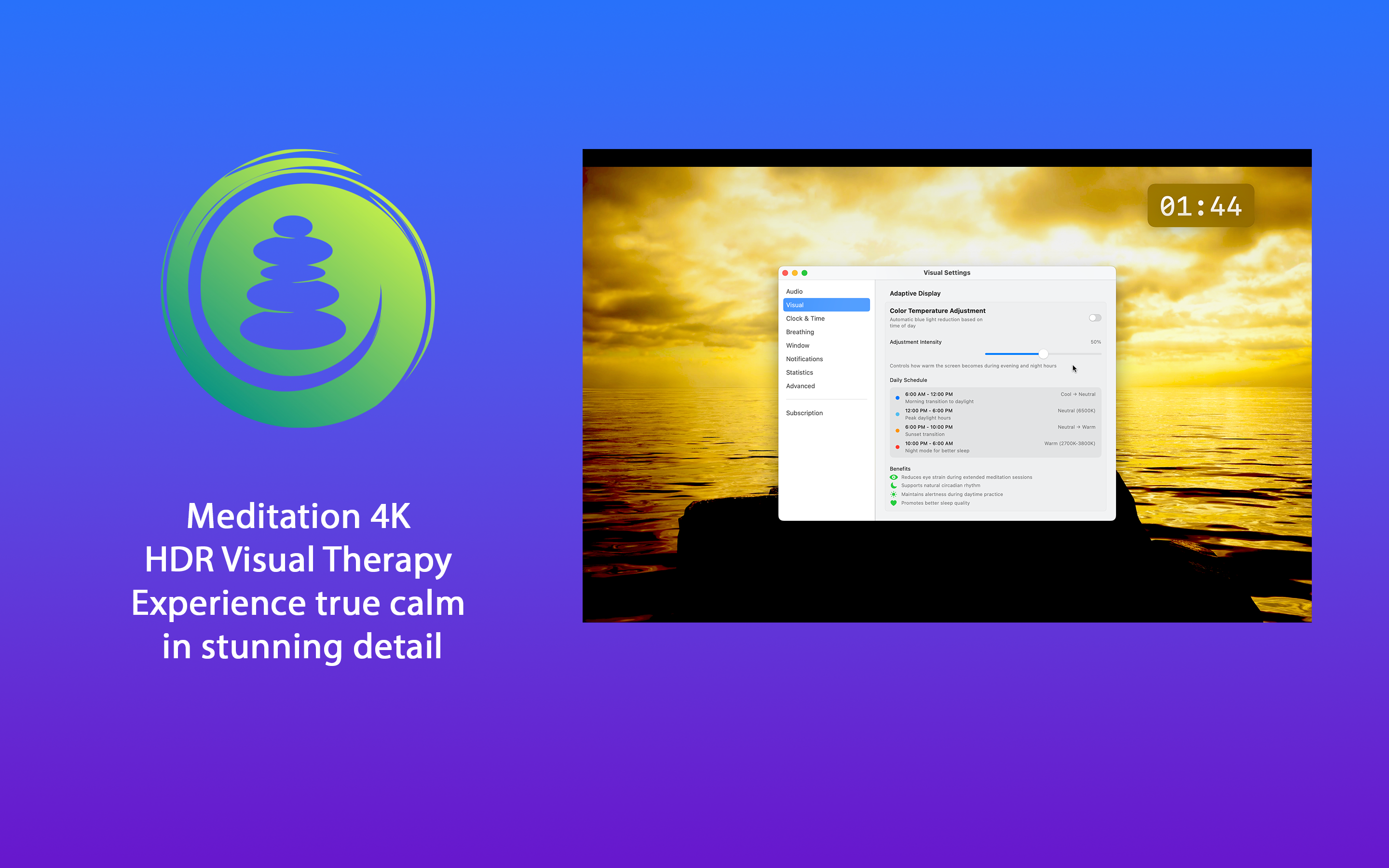Click the red dot on the night mode row

pos(898,447)
